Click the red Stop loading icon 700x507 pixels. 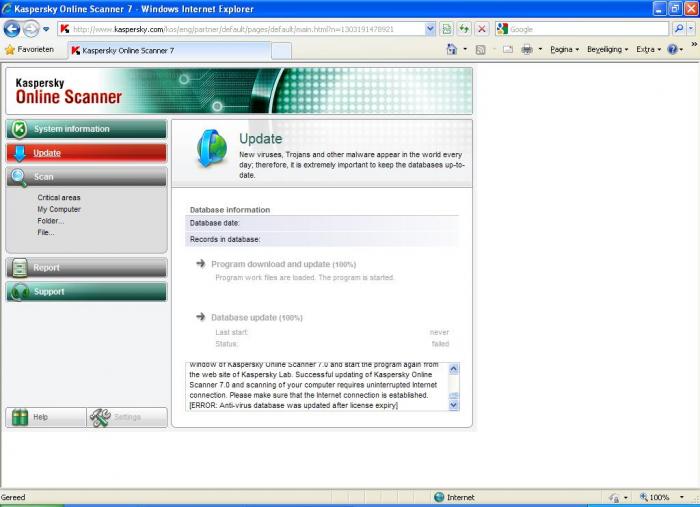tap(482, 29)
